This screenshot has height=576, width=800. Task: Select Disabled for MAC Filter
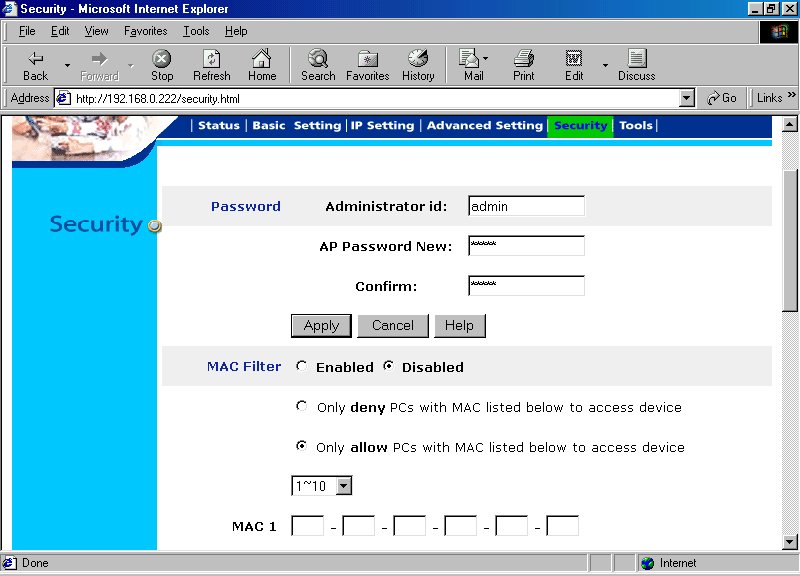389,367
